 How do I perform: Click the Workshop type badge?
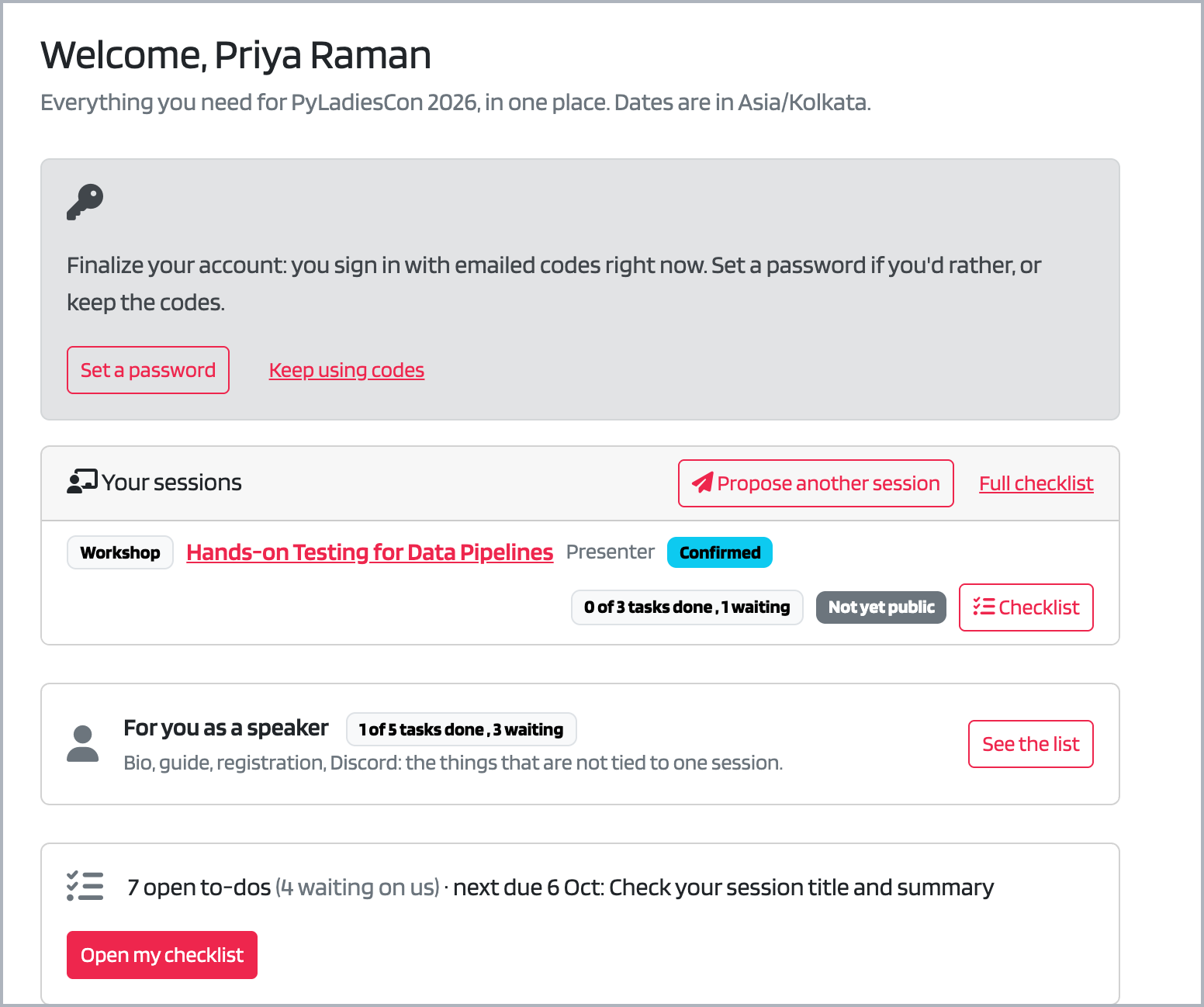(x=120, y=552)
